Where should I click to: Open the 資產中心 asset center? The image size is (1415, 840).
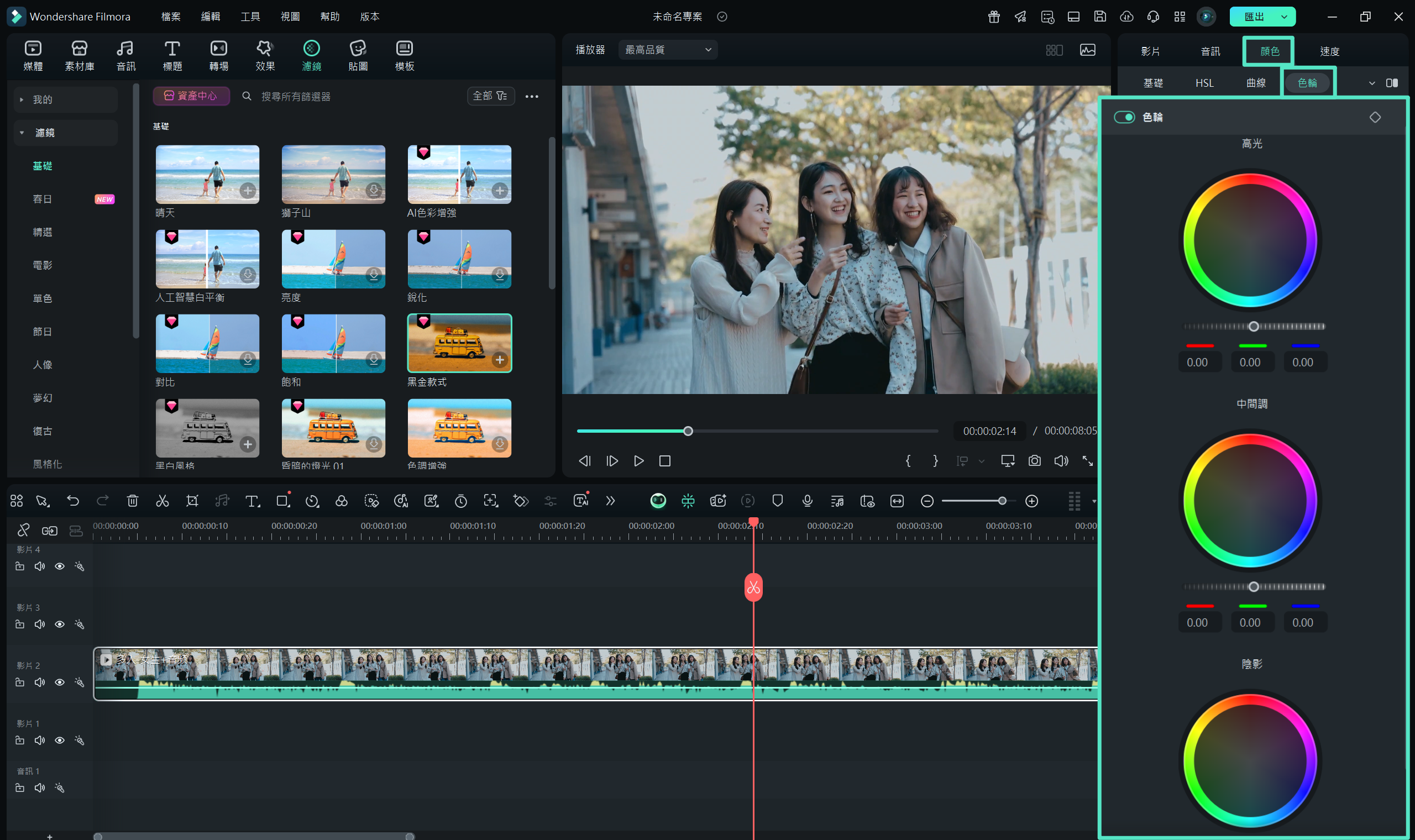pyautogui.click(x=191, y=96)
